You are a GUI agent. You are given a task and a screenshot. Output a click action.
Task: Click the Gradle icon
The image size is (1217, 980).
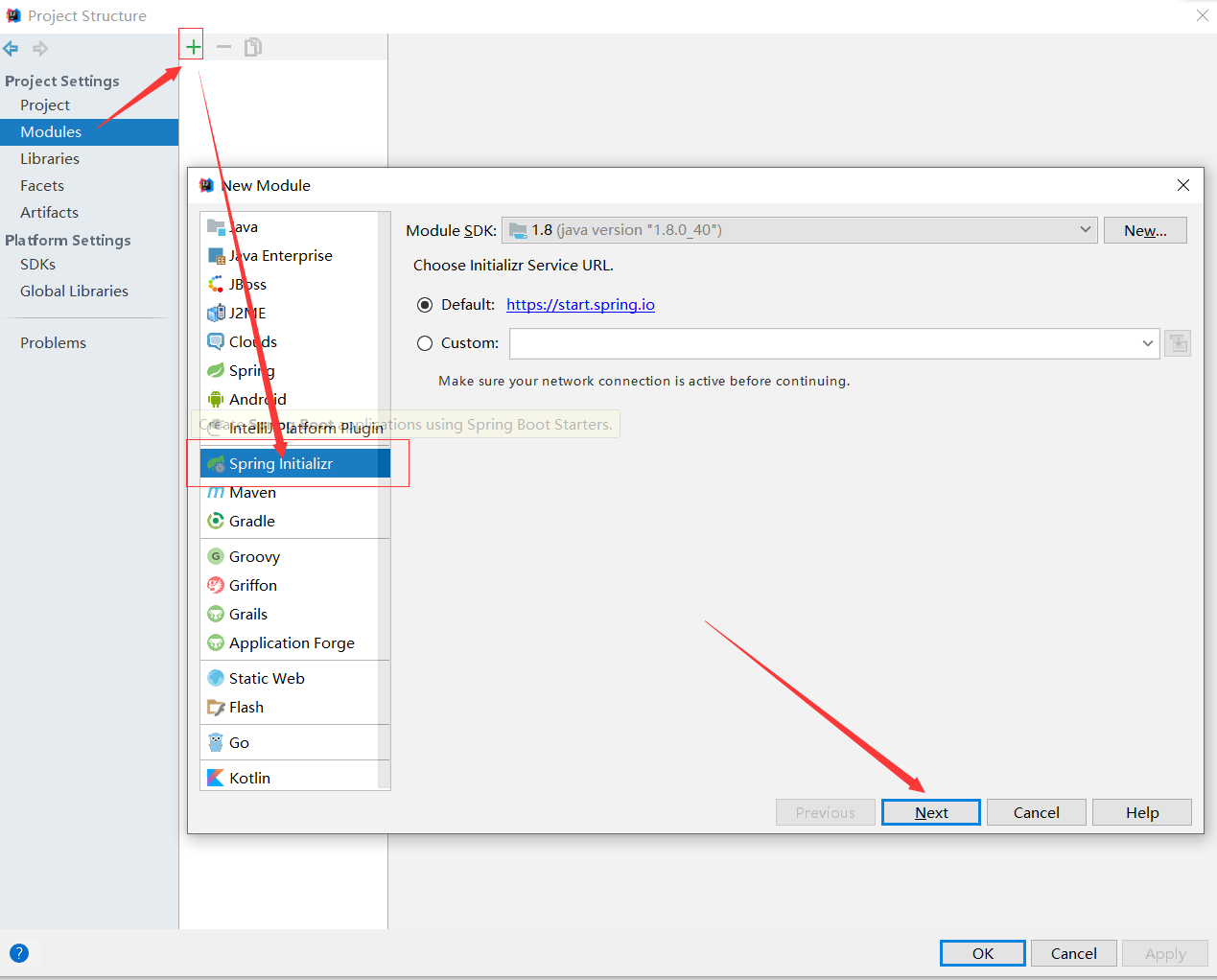coord(216,522)
